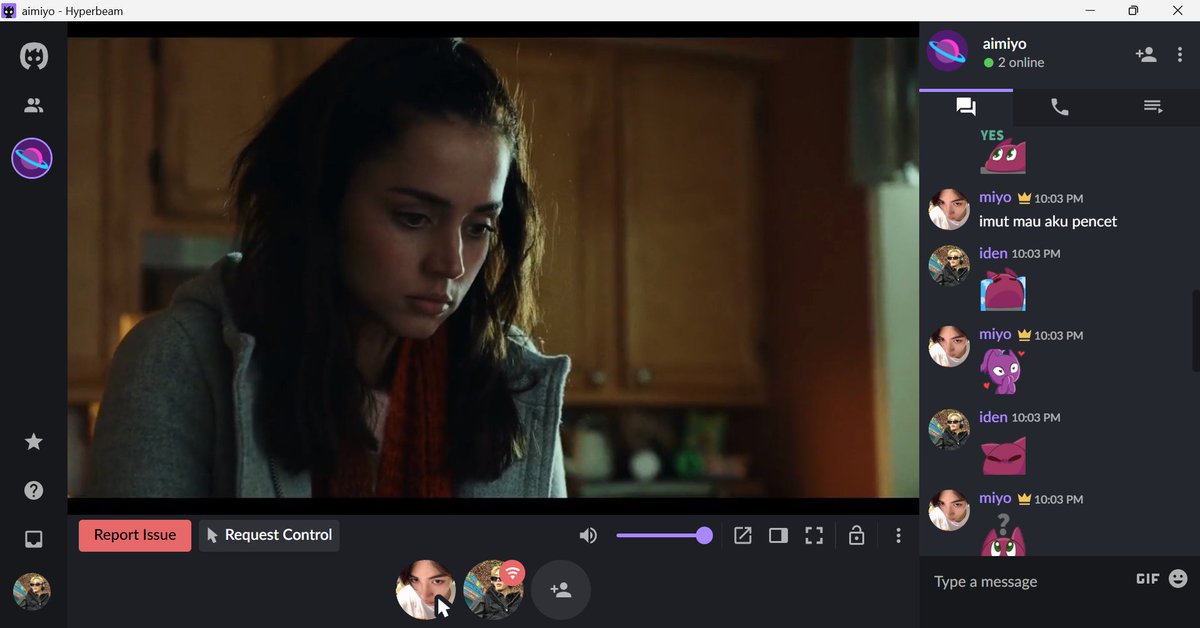Viewport: 1200px width, 628px height.
Task: Open the GIF picker
Action: coord(1147,578)
